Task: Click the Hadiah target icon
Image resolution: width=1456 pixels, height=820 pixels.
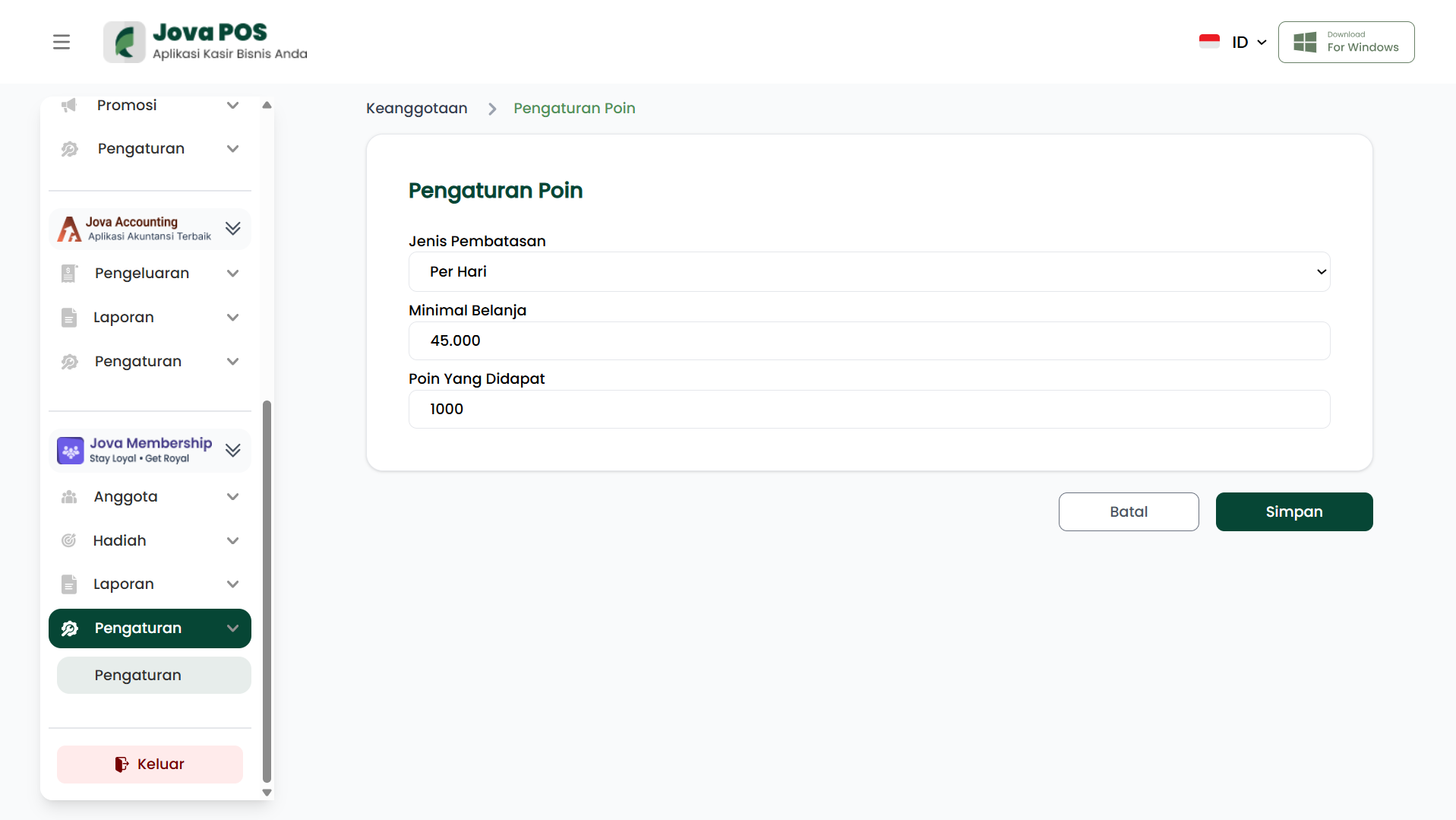Action: pos(69,540)
